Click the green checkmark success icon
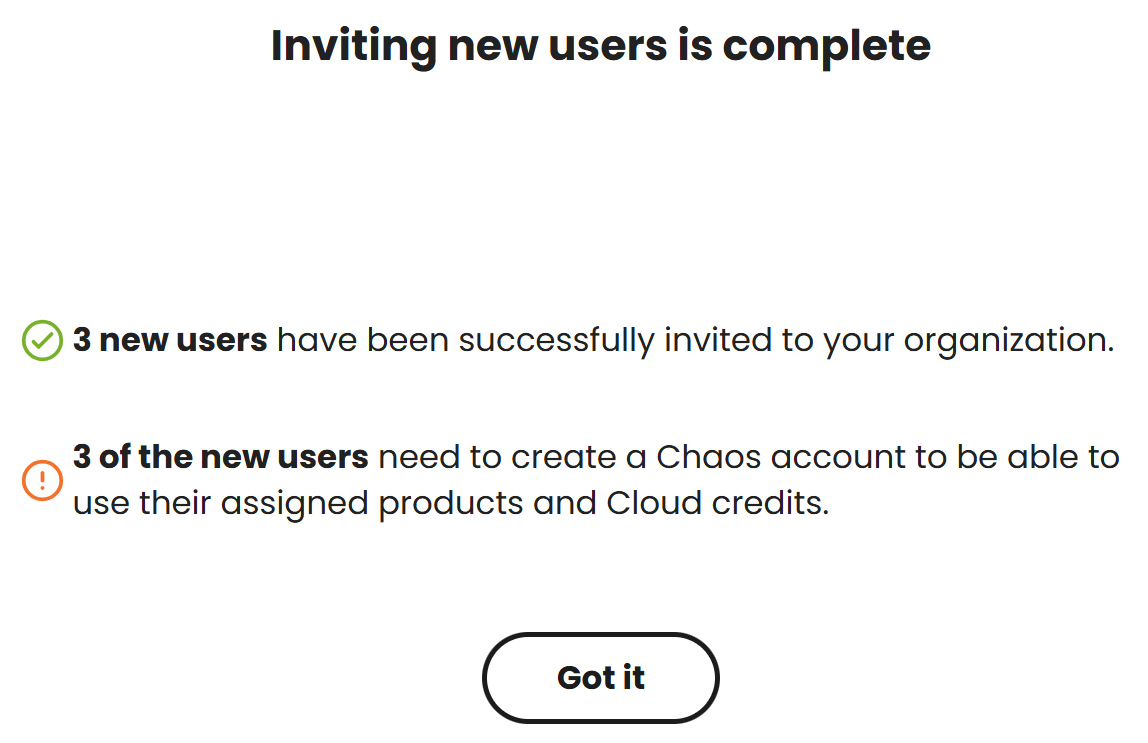Screen dimensions: 1148x743 point(42,340)
